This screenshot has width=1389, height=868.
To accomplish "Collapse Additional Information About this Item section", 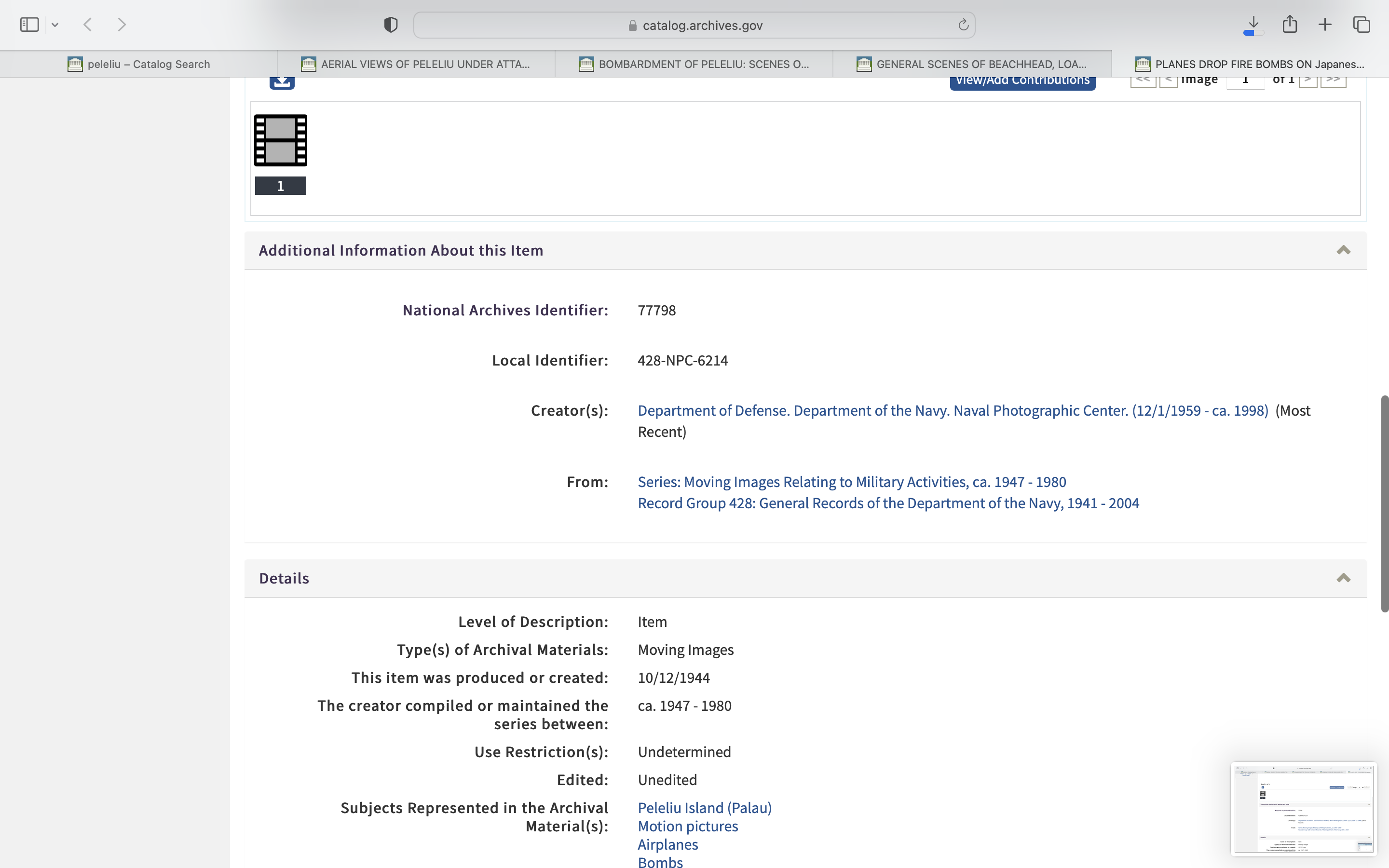I will (1343, 250).
